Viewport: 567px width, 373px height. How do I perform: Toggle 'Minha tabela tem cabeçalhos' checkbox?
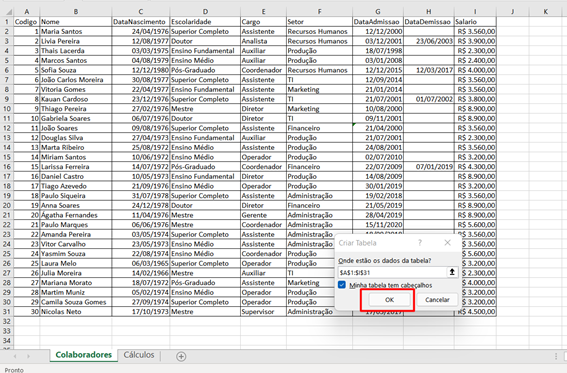[342, 285]
